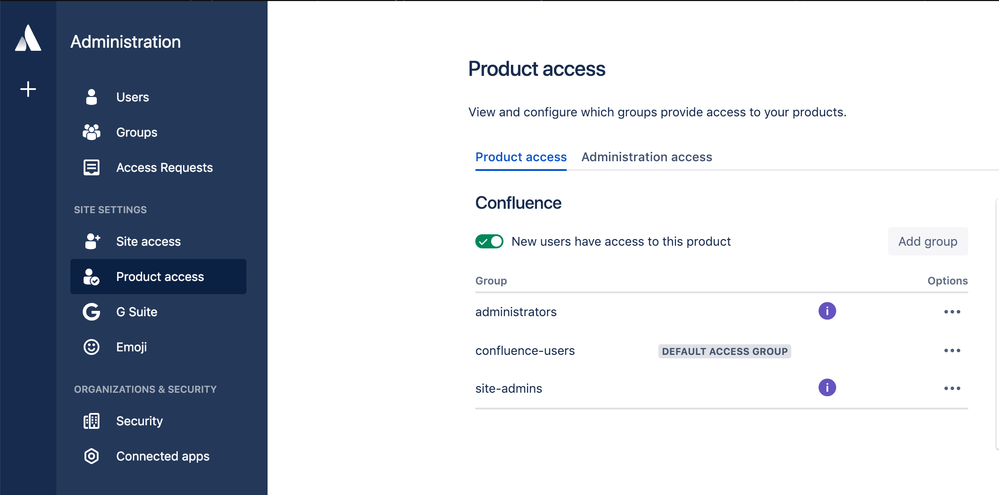Open Groups in the sidebar
The width and height of the screenshot is (999, 495).
coord(158,132)
